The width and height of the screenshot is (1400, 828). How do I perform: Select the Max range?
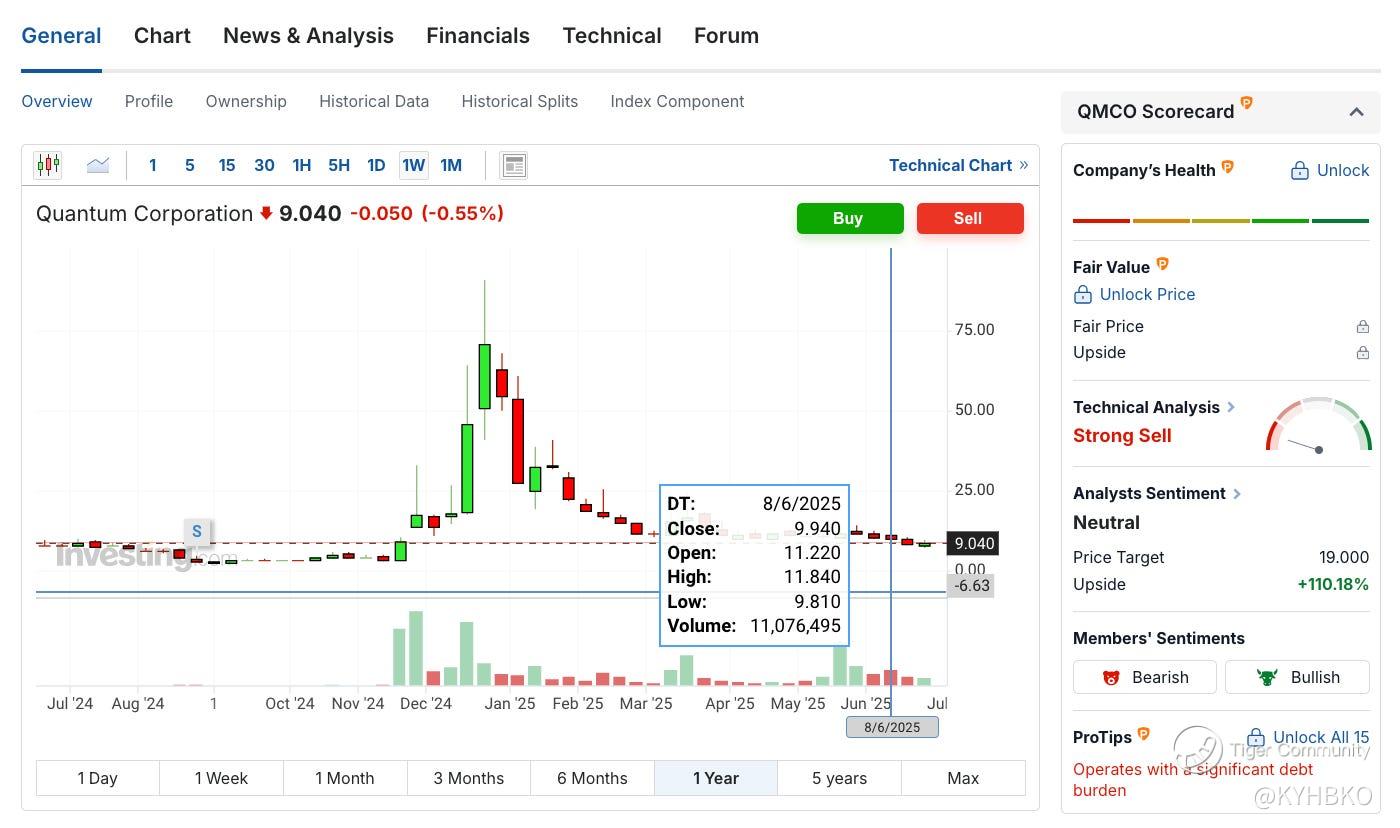tap(963, 778)
